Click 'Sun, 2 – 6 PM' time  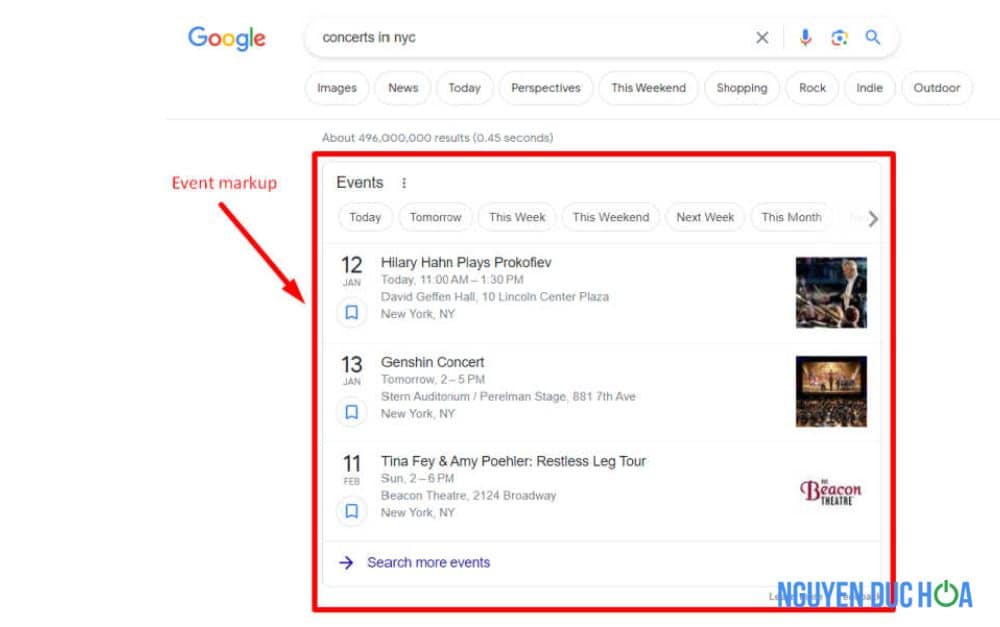click(418, 478)
